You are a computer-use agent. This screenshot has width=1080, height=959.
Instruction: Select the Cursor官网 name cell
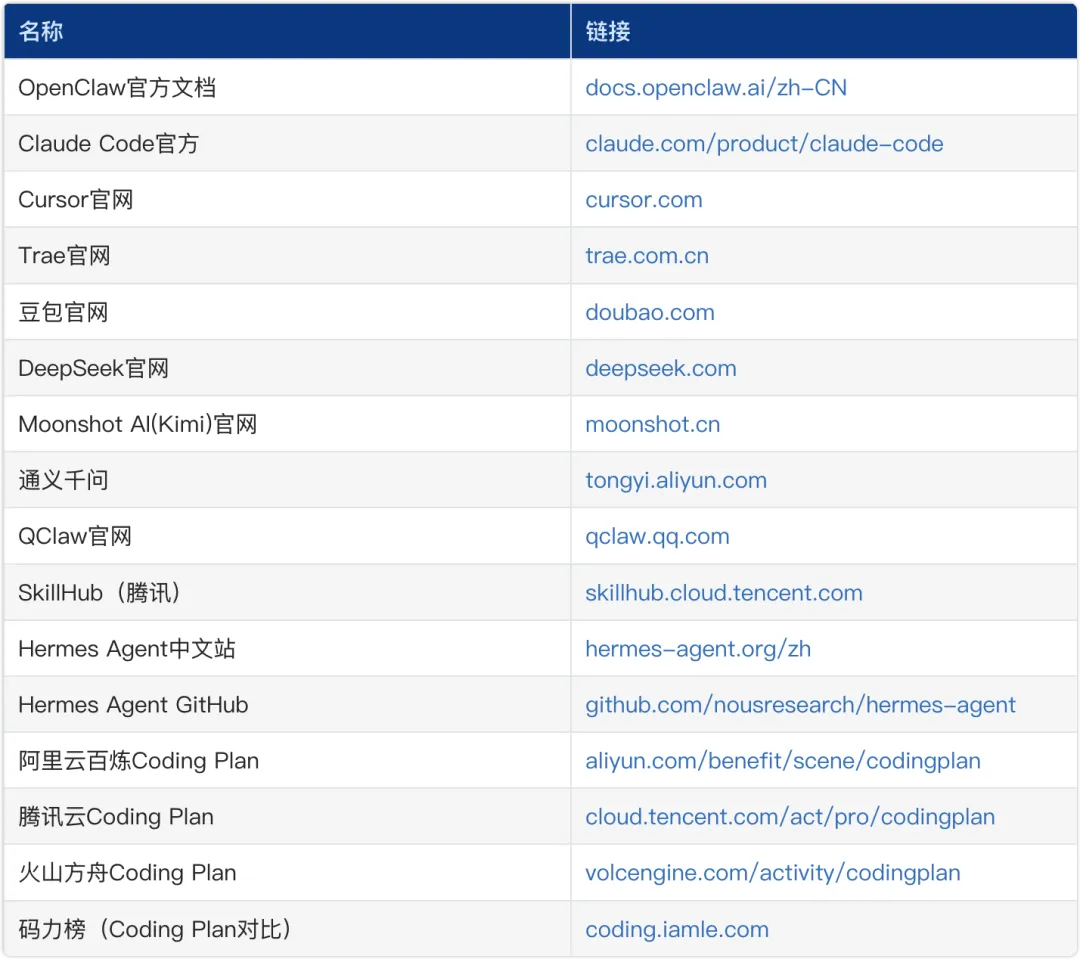click(287, 200)
